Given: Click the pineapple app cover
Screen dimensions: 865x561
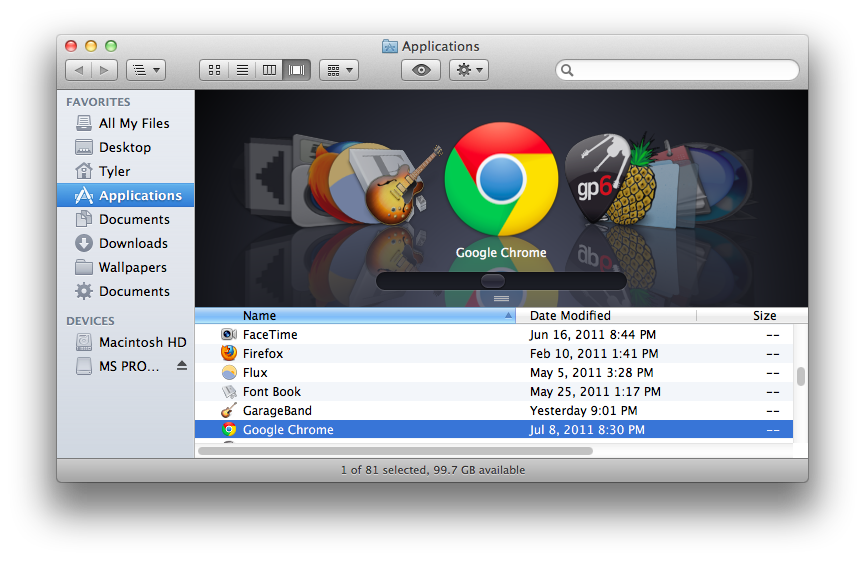Looking at the screenshot, I should [636, 182].
